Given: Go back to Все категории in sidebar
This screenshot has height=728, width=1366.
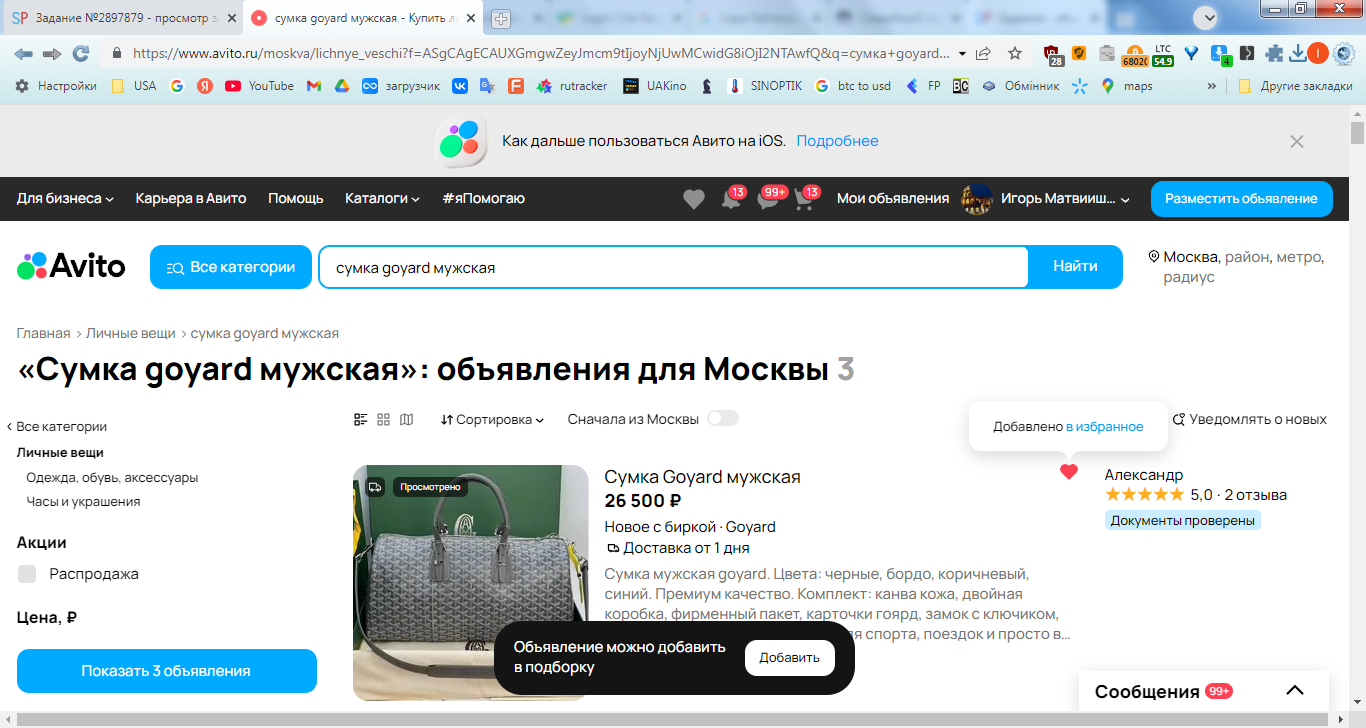Looking at the screenshot, I should [57, 427].
